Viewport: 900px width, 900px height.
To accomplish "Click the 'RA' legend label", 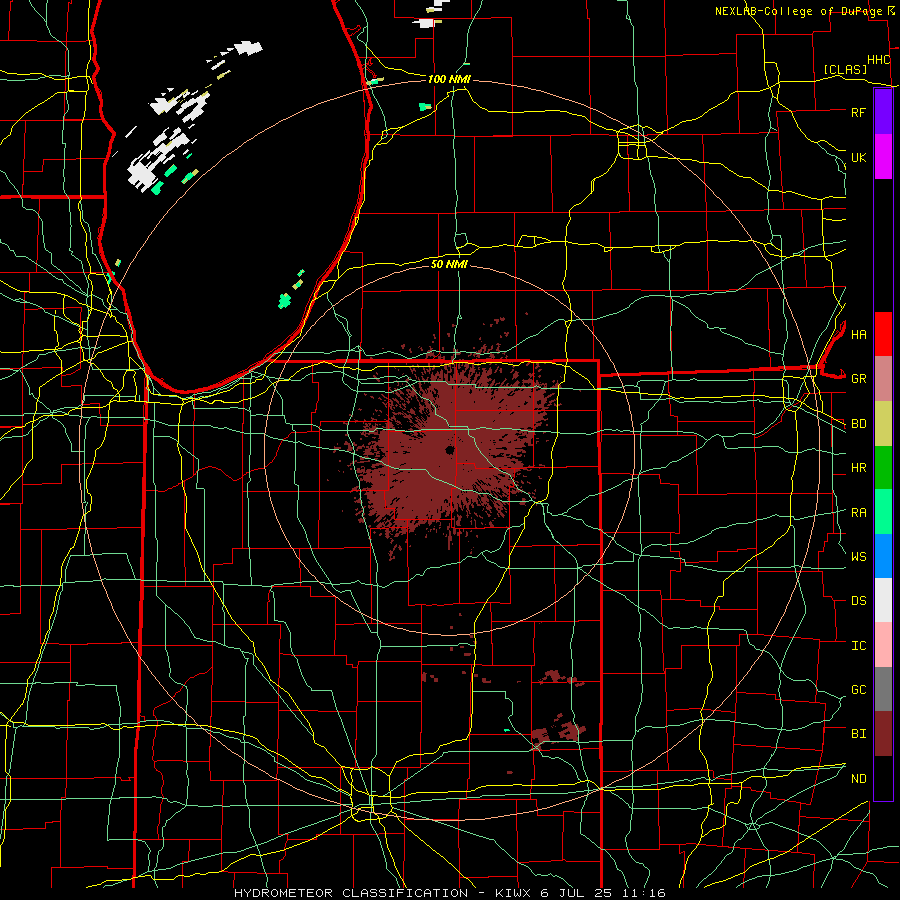I will [858, 513].
